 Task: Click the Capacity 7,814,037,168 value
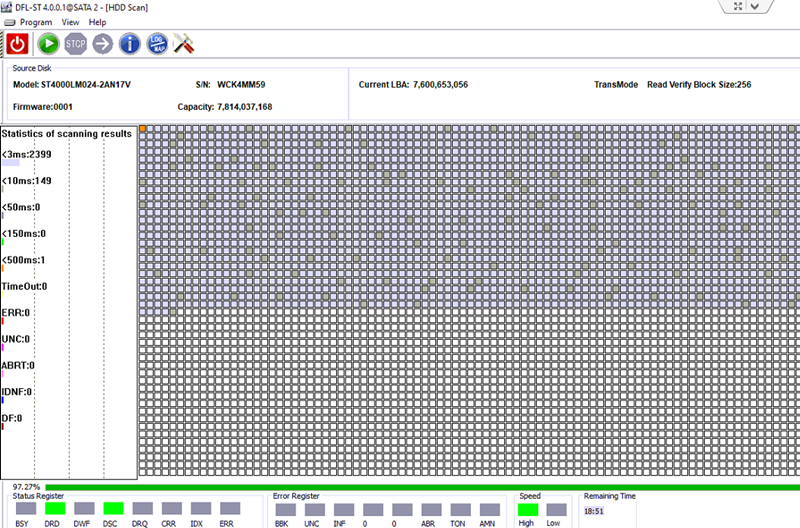pos(245,107)
